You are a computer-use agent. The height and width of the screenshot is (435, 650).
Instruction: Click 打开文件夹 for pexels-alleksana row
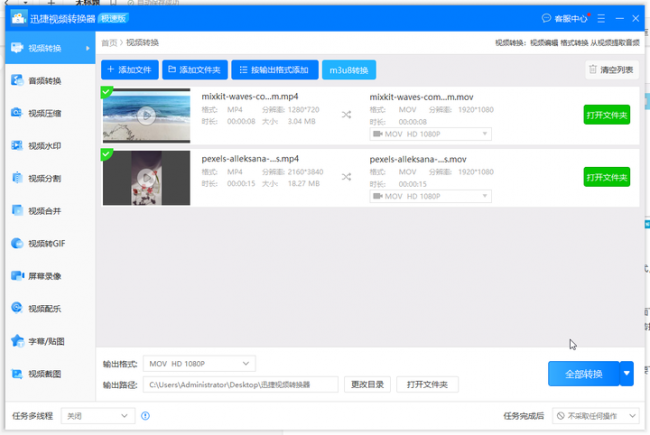[x=606, y=177]
